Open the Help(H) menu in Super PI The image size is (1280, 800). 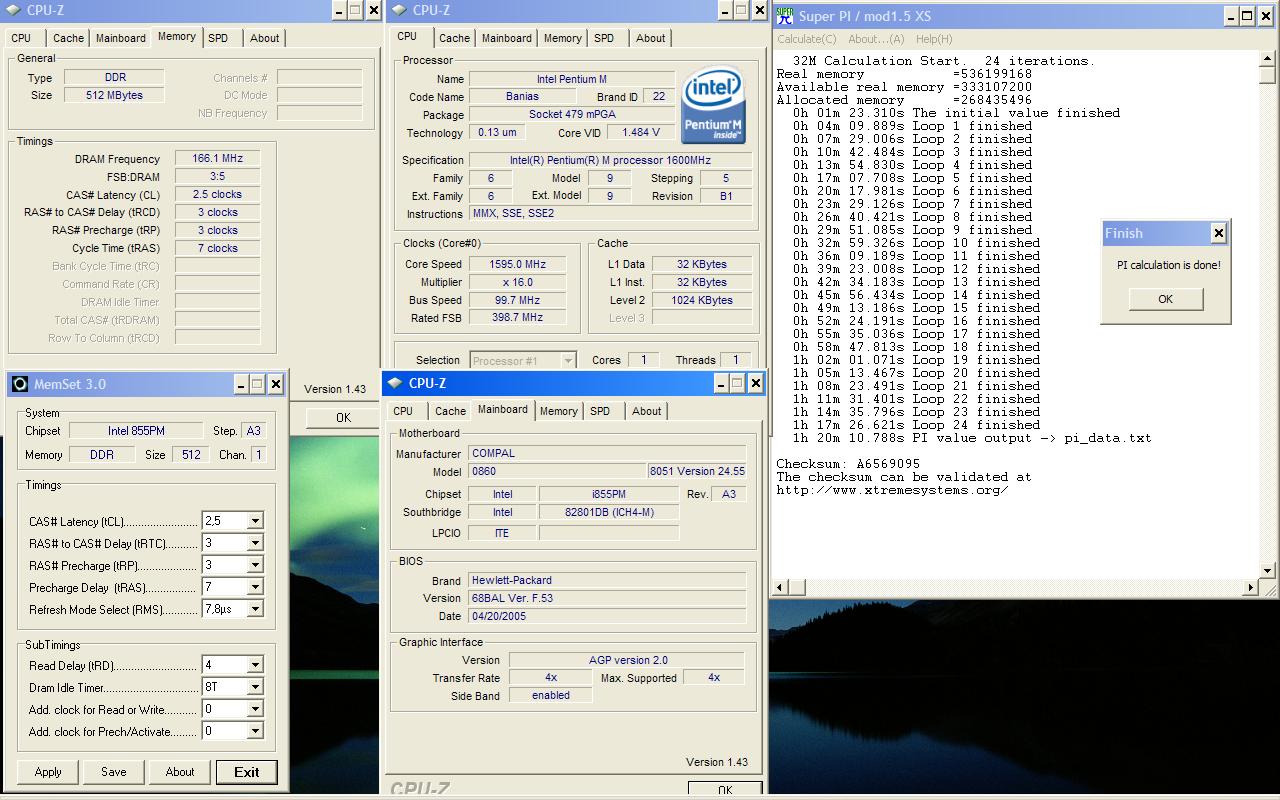(x=934, y=39)
